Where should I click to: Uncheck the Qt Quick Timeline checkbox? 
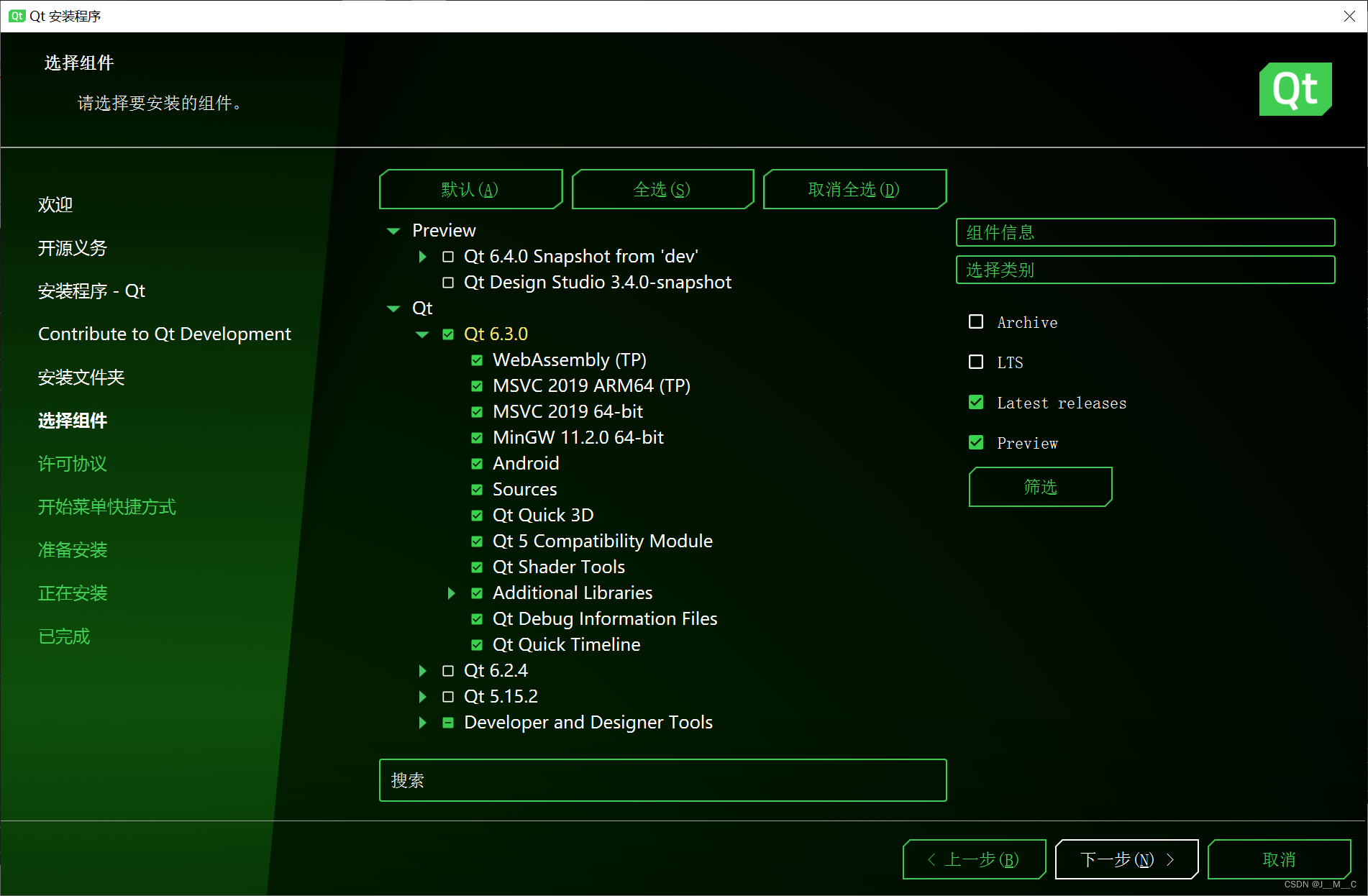pyautogui.click(x=477, y=645)
